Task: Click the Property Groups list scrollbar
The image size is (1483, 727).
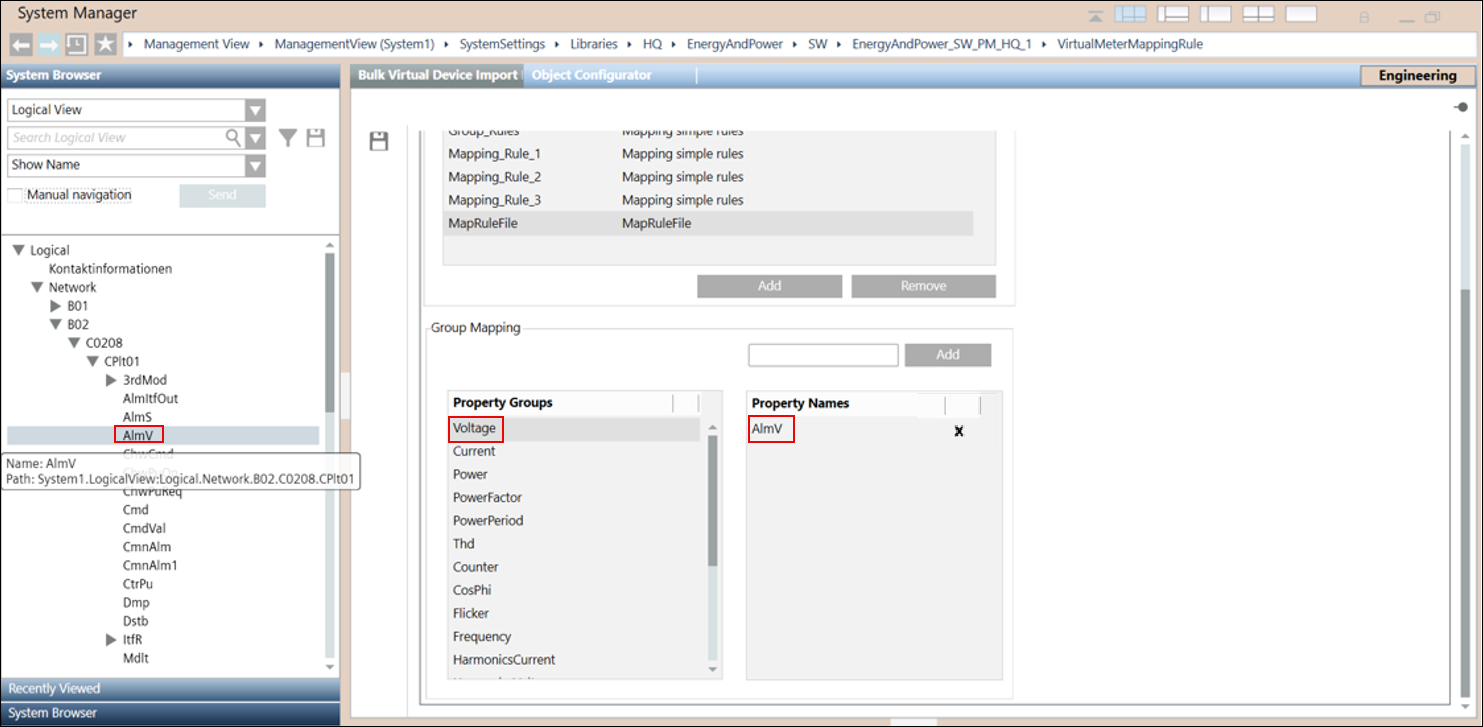Action: 713,500
